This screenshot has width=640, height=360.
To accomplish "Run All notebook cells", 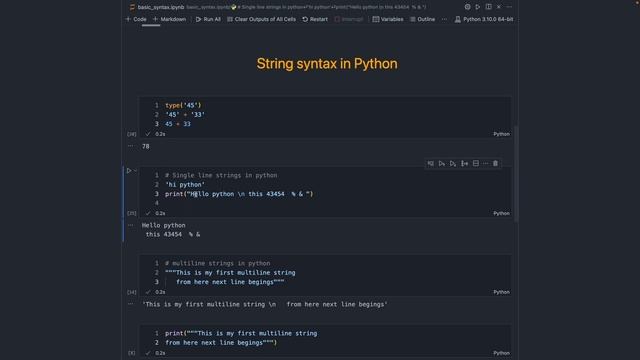I will click(208, 19).
